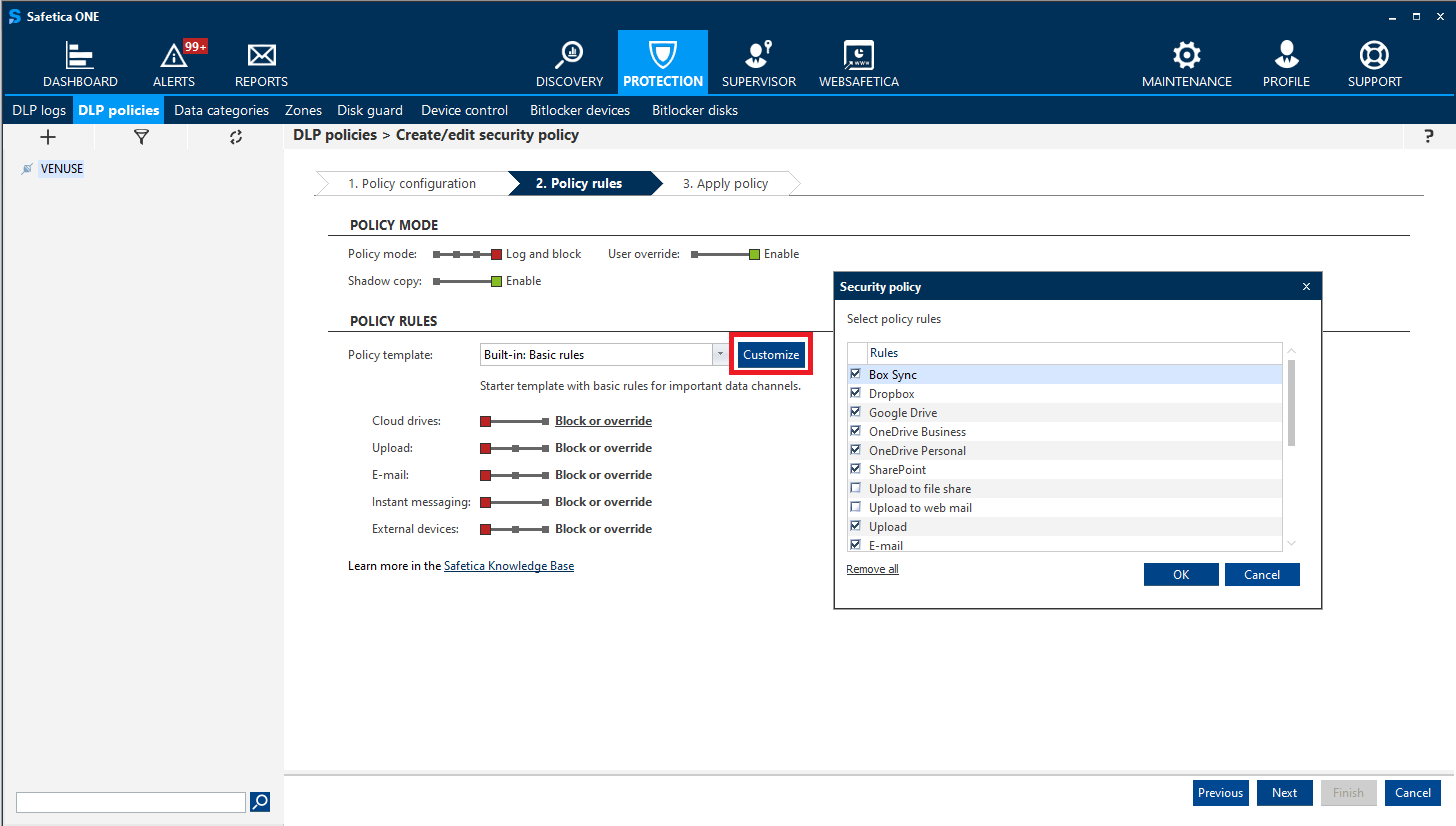
Task: Toggle the Dropbox rule checkbox
Action: [x=855, y=393]
